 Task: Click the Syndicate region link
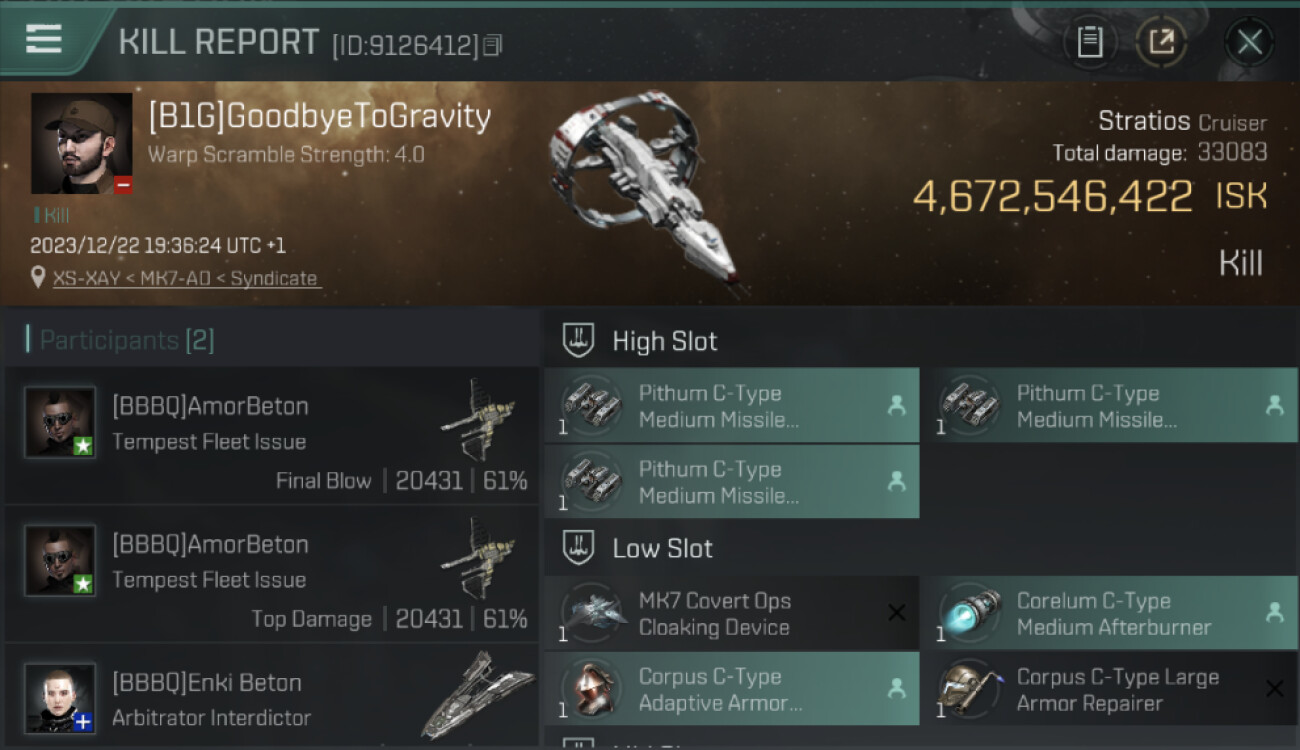[x=274, y=279]
